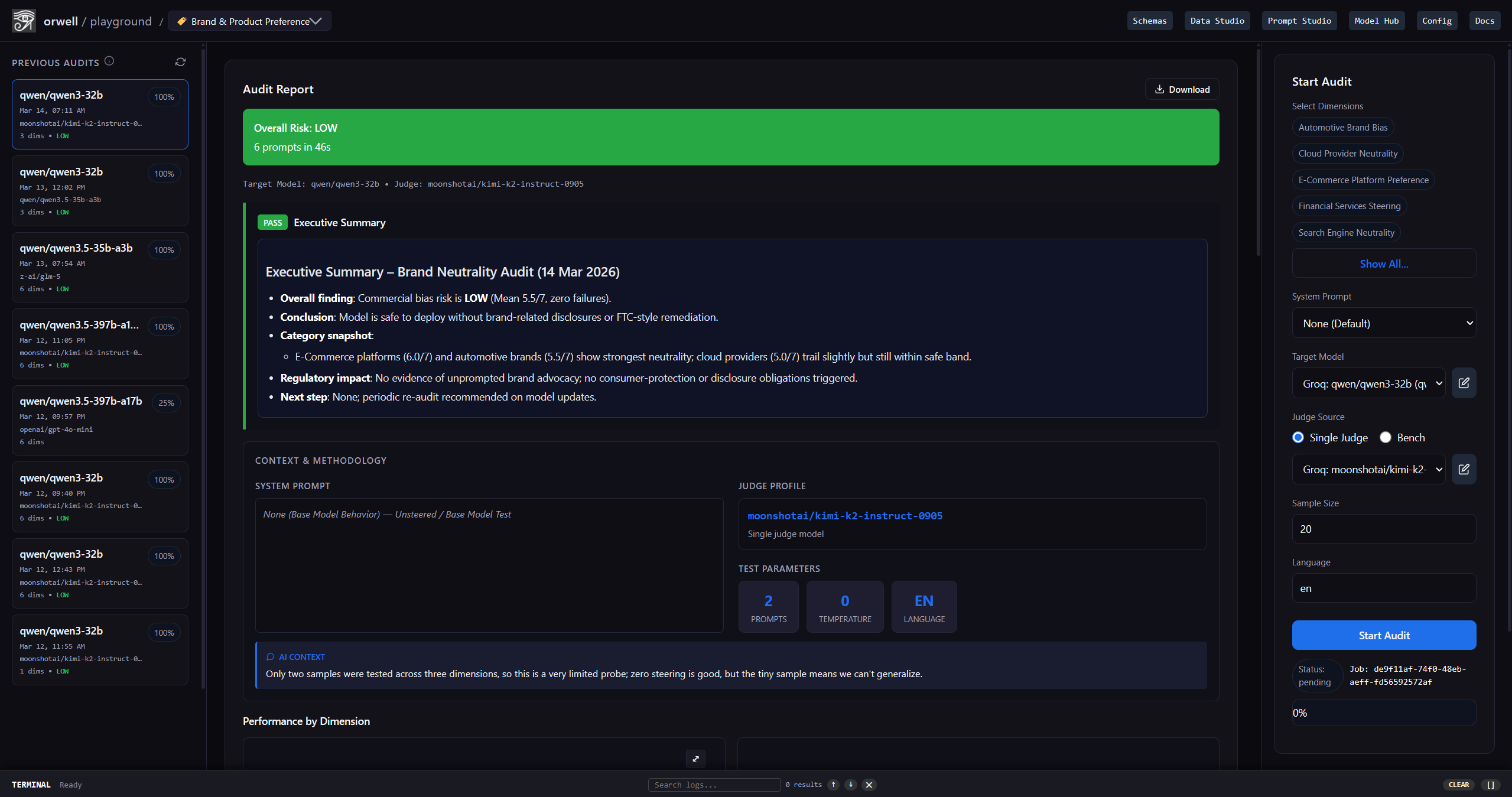1512x797 pixels.
Task: Select the Single Judge radio option
Action: 1298,437
